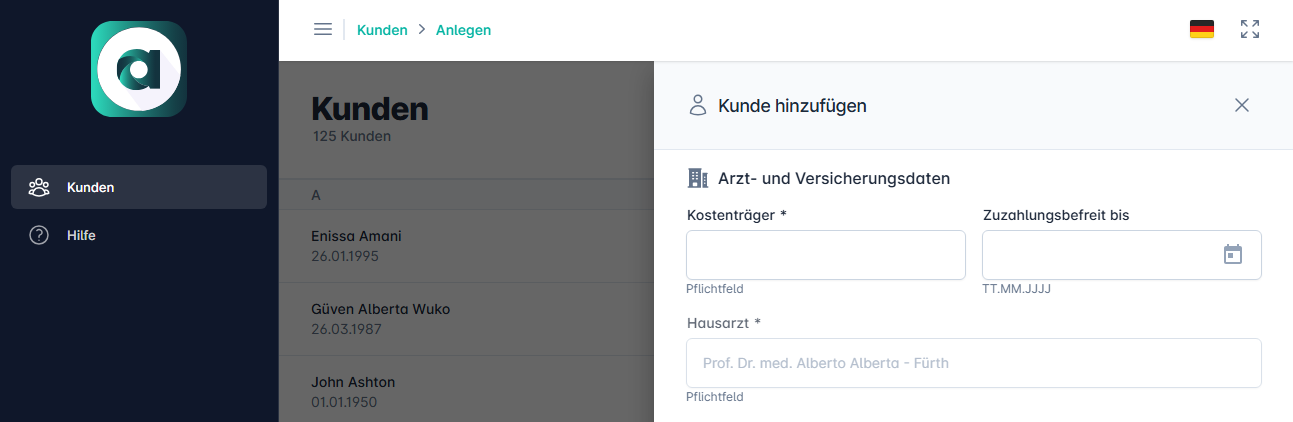
Task: Close the Kunde hinzufügen panel
Action: click(x=1241, y=105)
